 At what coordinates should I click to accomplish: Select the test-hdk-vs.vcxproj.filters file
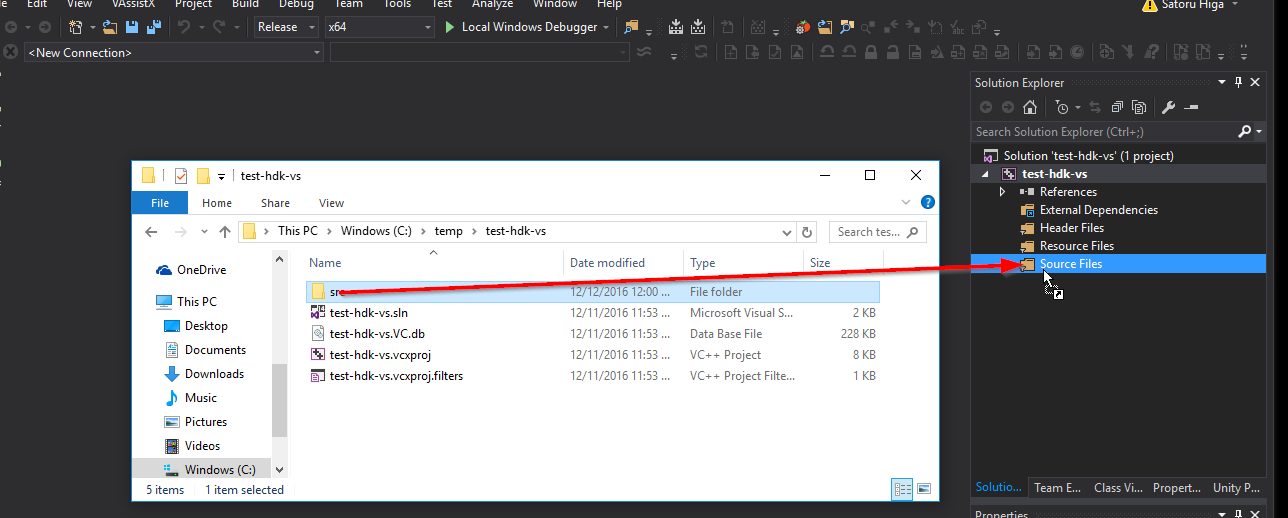pos(594,376)
